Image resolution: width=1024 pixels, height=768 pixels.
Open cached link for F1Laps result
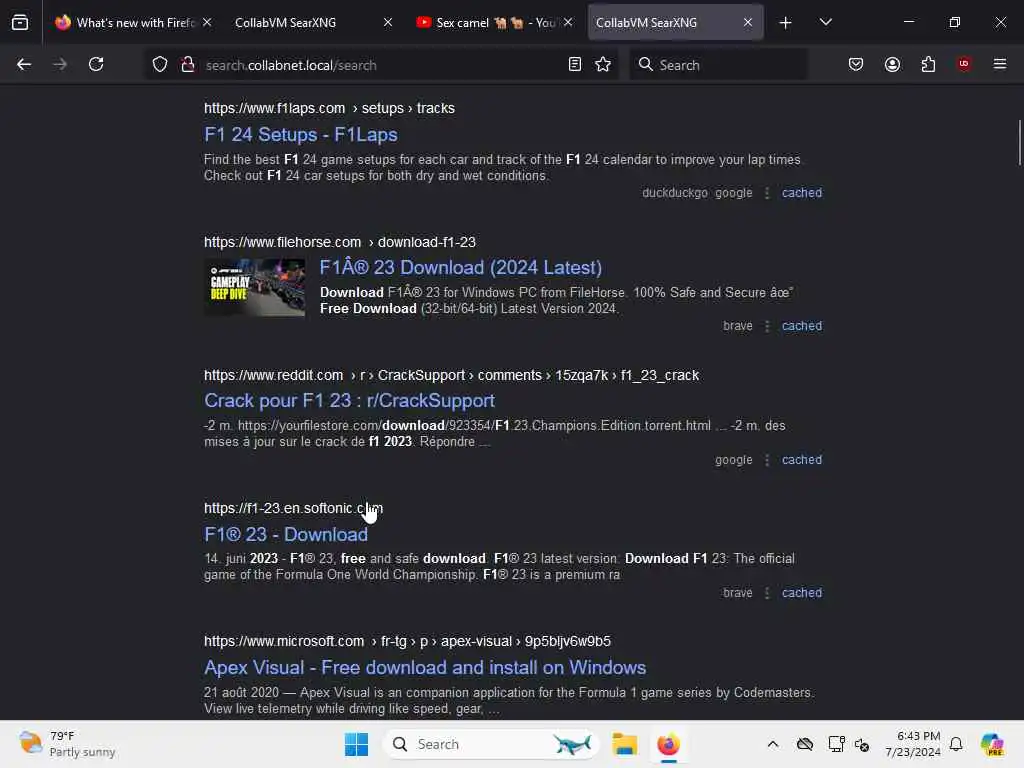(x=802, y=193)
